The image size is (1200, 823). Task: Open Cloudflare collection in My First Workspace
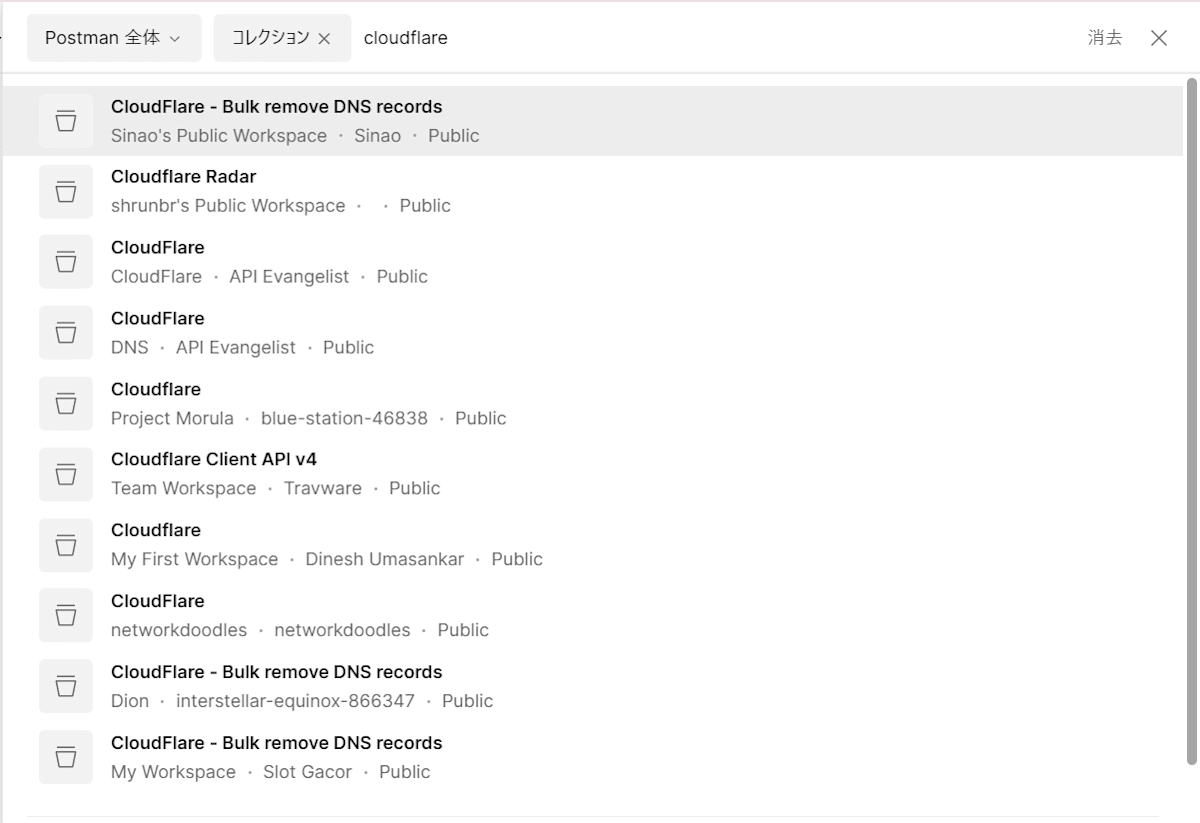[x=592, y=545]
